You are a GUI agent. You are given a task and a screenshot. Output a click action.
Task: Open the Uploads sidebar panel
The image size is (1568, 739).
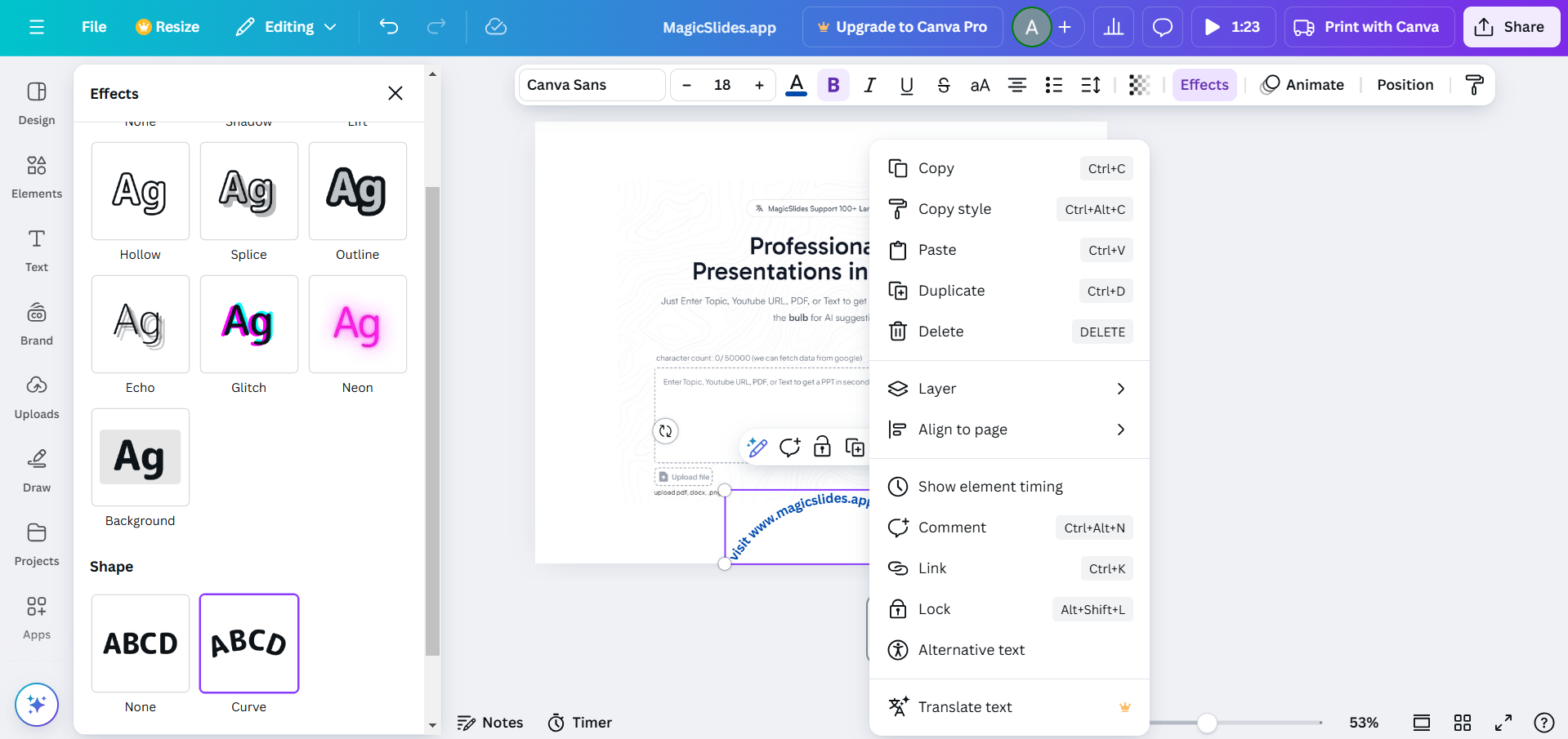[x=37, y=398]
